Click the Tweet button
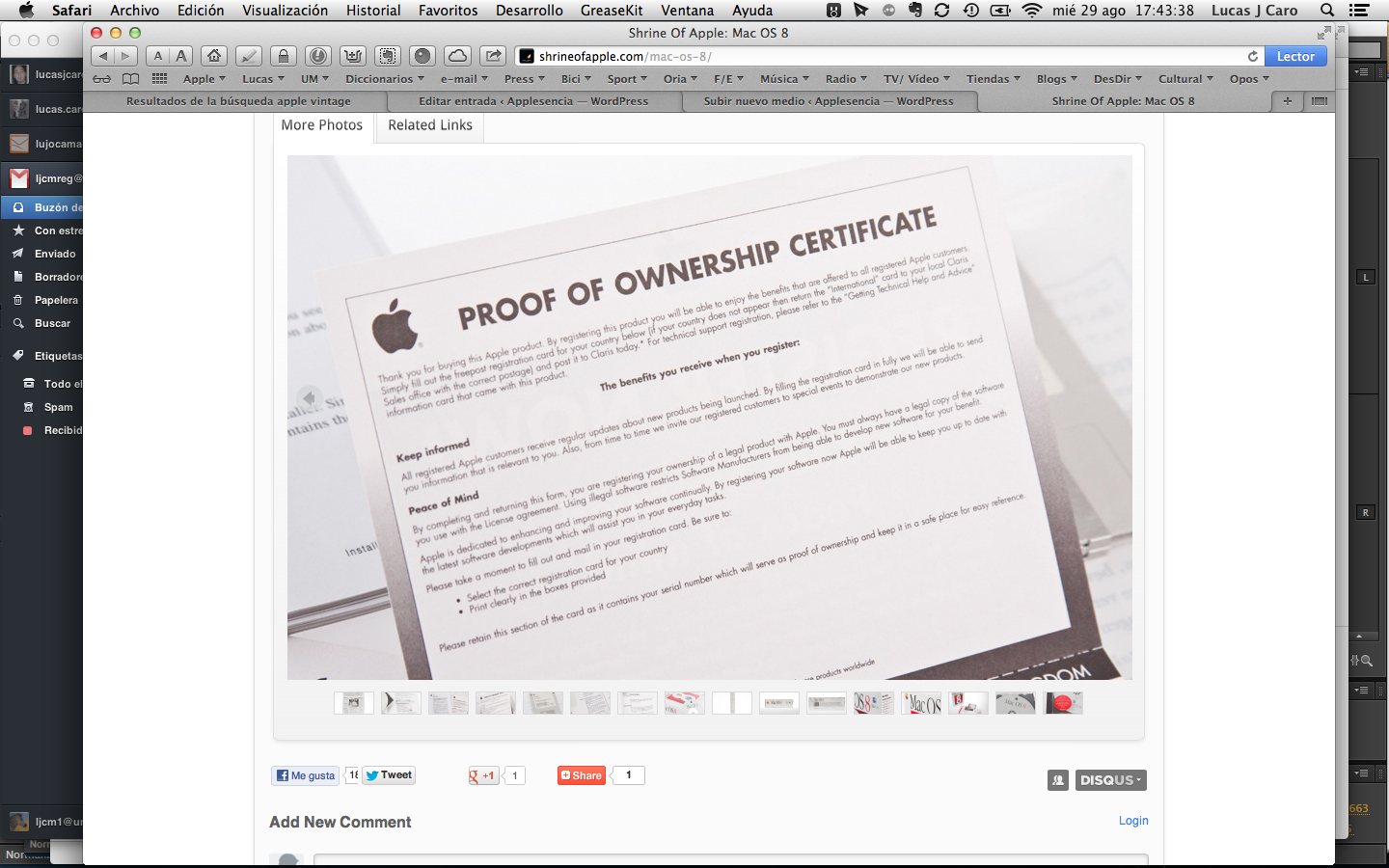This screenshot has height=868, width=1389. point(389,775)
